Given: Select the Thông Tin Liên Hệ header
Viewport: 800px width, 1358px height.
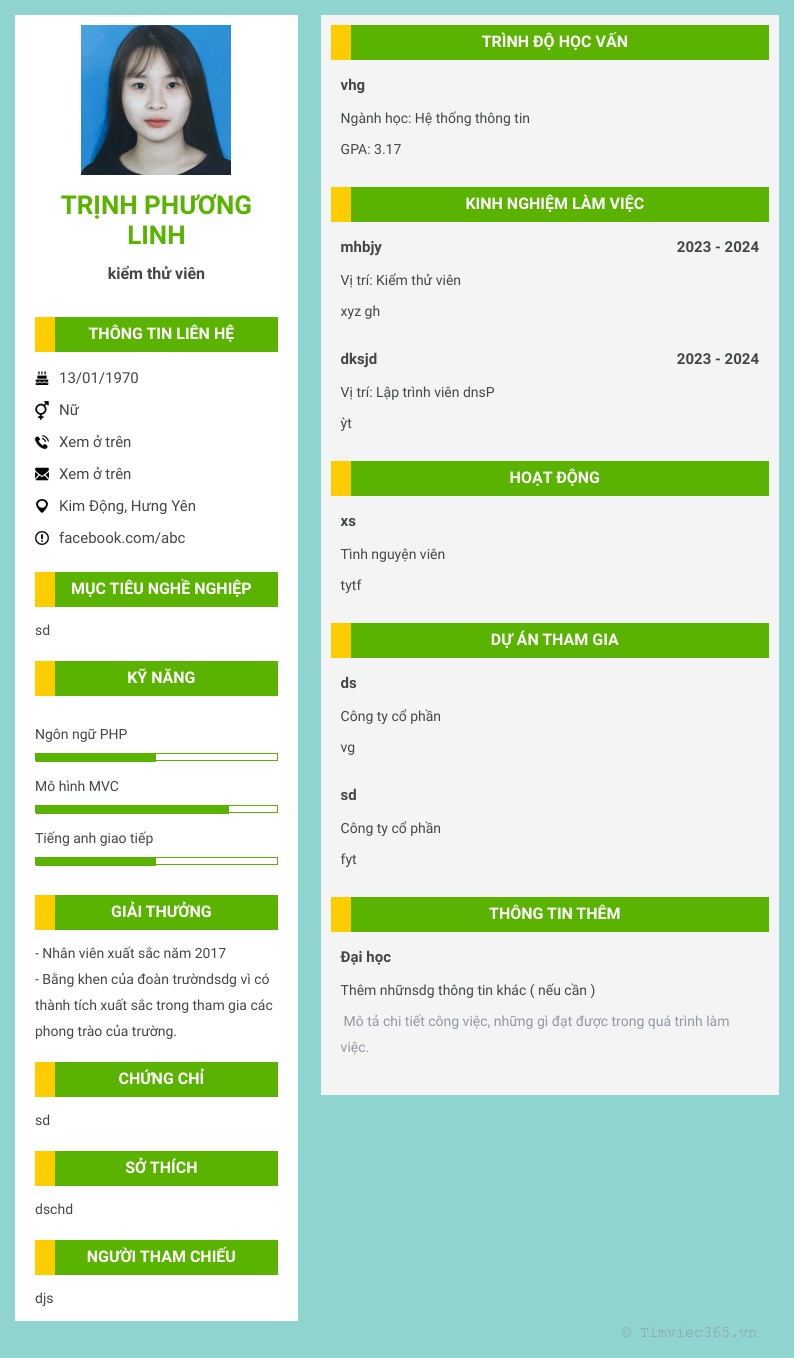Looking at the screenshot, I should pyautogui.click(x=161, y=334).
